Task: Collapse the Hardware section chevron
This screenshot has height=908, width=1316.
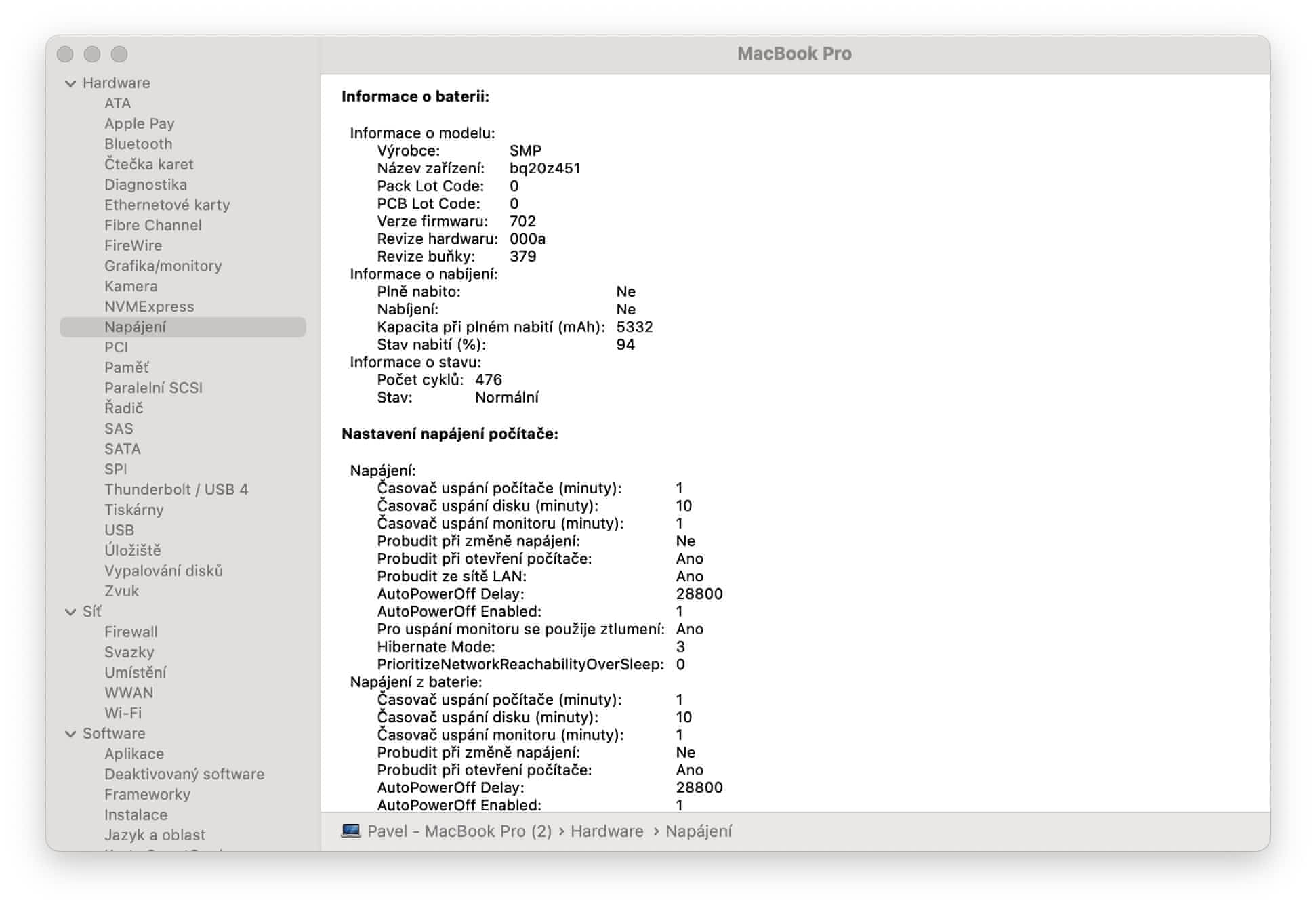Action: pyautogui.click(x=70, y=83)
